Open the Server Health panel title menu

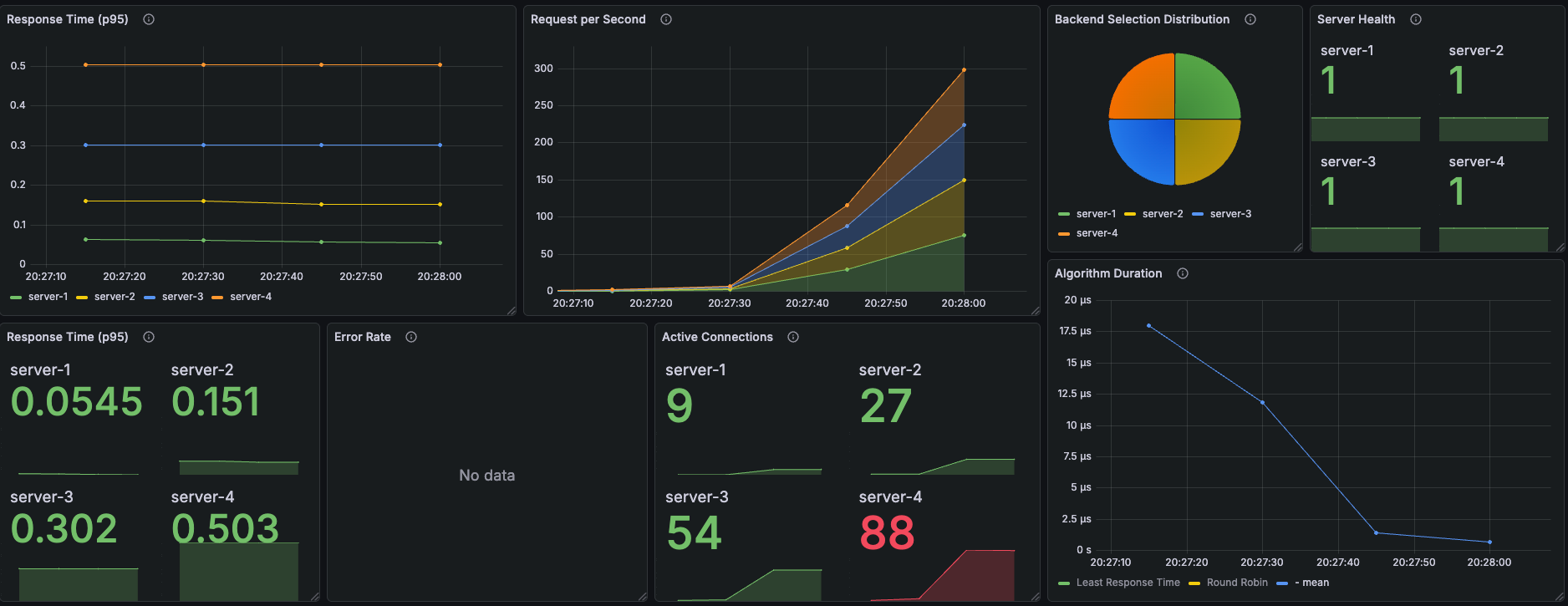click(x=1356, y=19)
